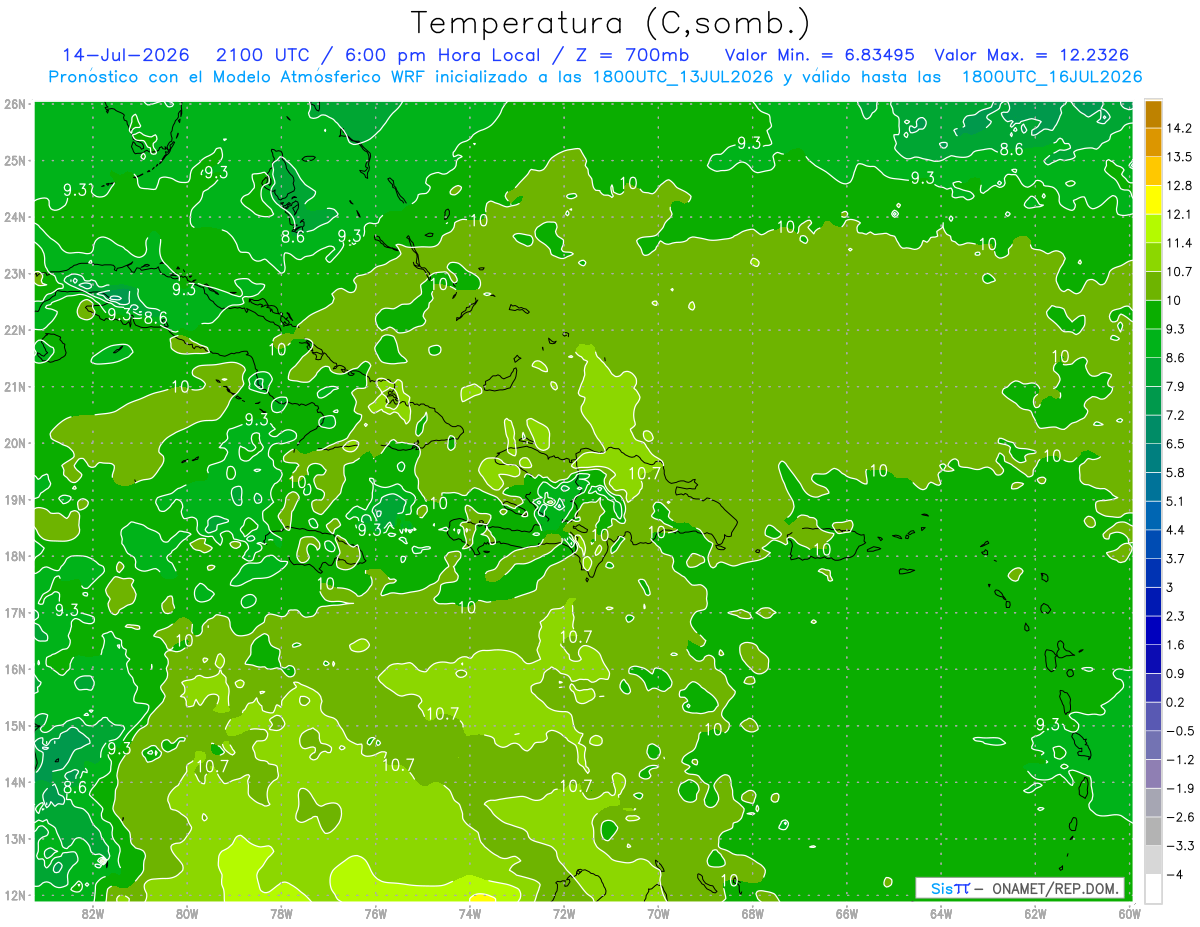Click the color bar label '14.2'

pos(1179,129)
